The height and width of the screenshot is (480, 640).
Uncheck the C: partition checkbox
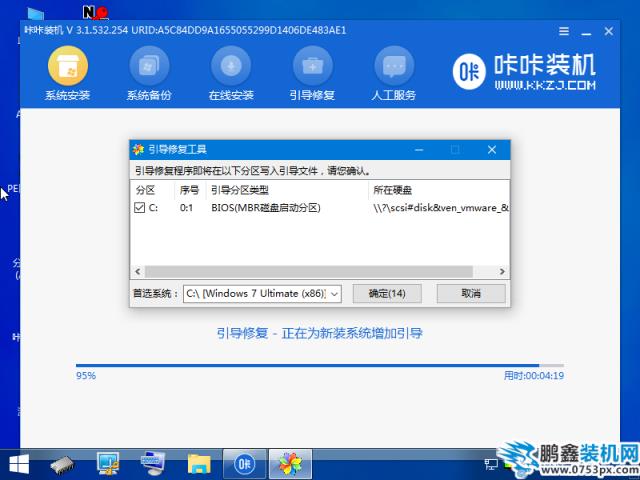point(139,208)
